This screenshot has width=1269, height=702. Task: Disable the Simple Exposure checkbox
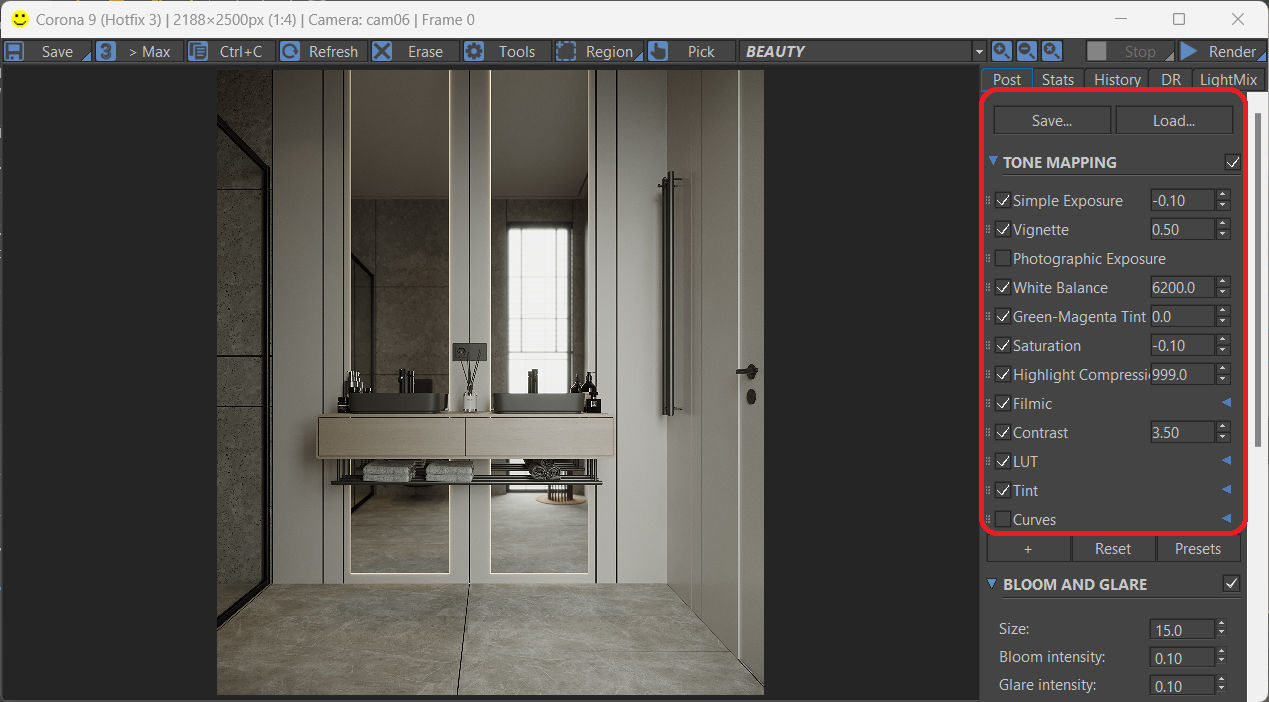1003,200
